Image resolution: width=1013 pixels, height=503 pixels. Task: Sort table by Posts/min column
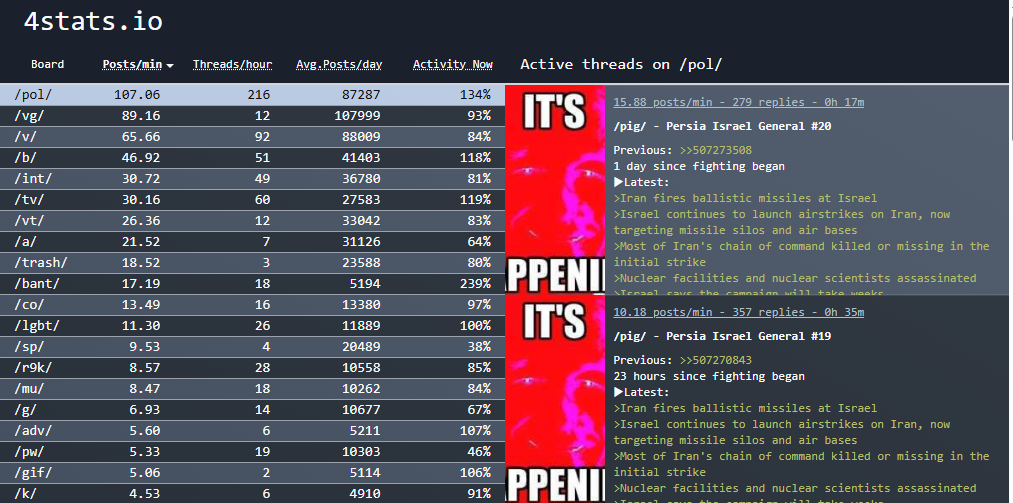click(x=132, y=64)
